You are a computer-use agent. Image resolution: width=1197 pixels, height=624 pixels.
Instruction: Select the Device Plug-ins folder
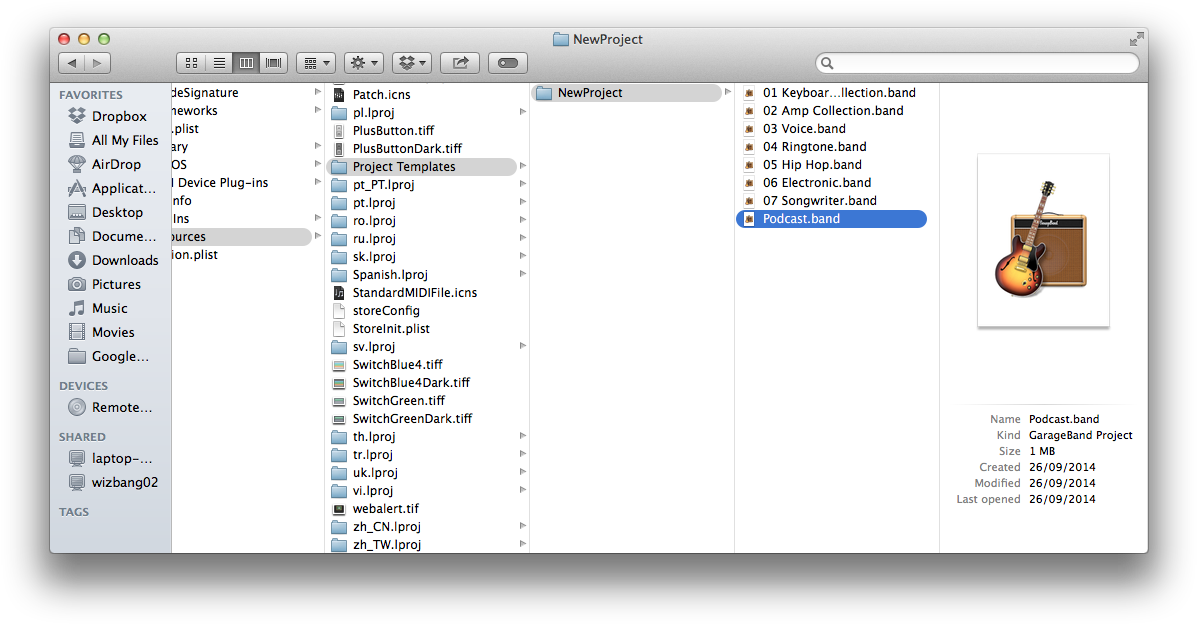coord(221,183)
